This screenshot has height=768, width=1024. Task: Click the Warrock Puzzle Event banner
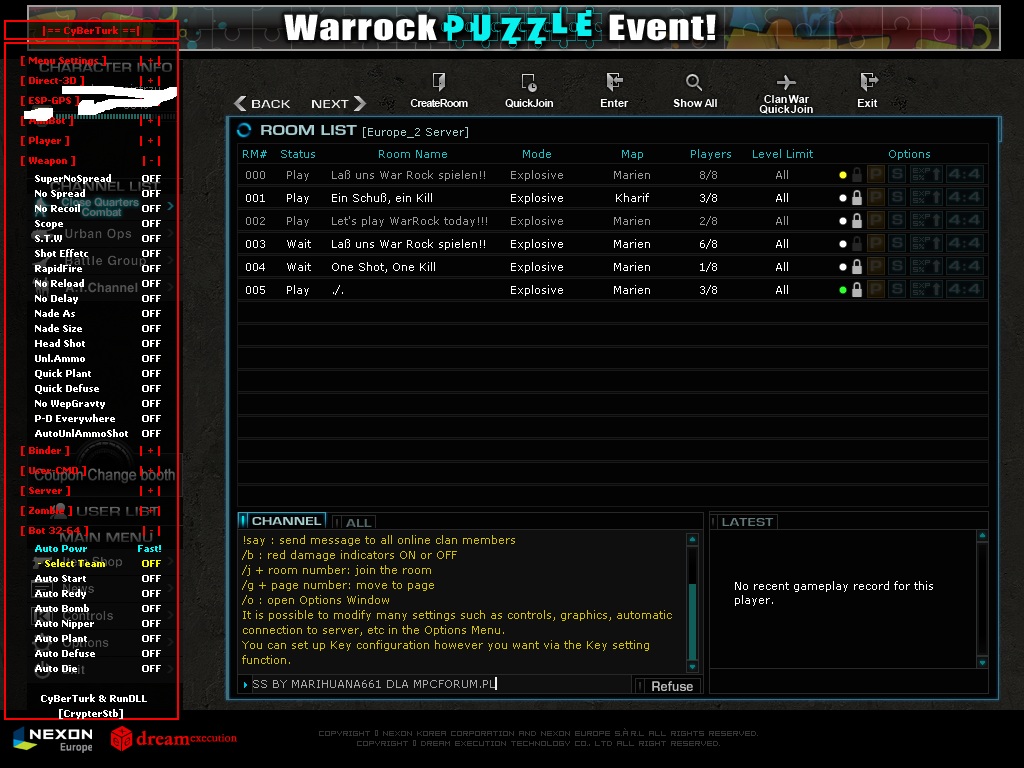pyautogui.click(x=513, y=27)
